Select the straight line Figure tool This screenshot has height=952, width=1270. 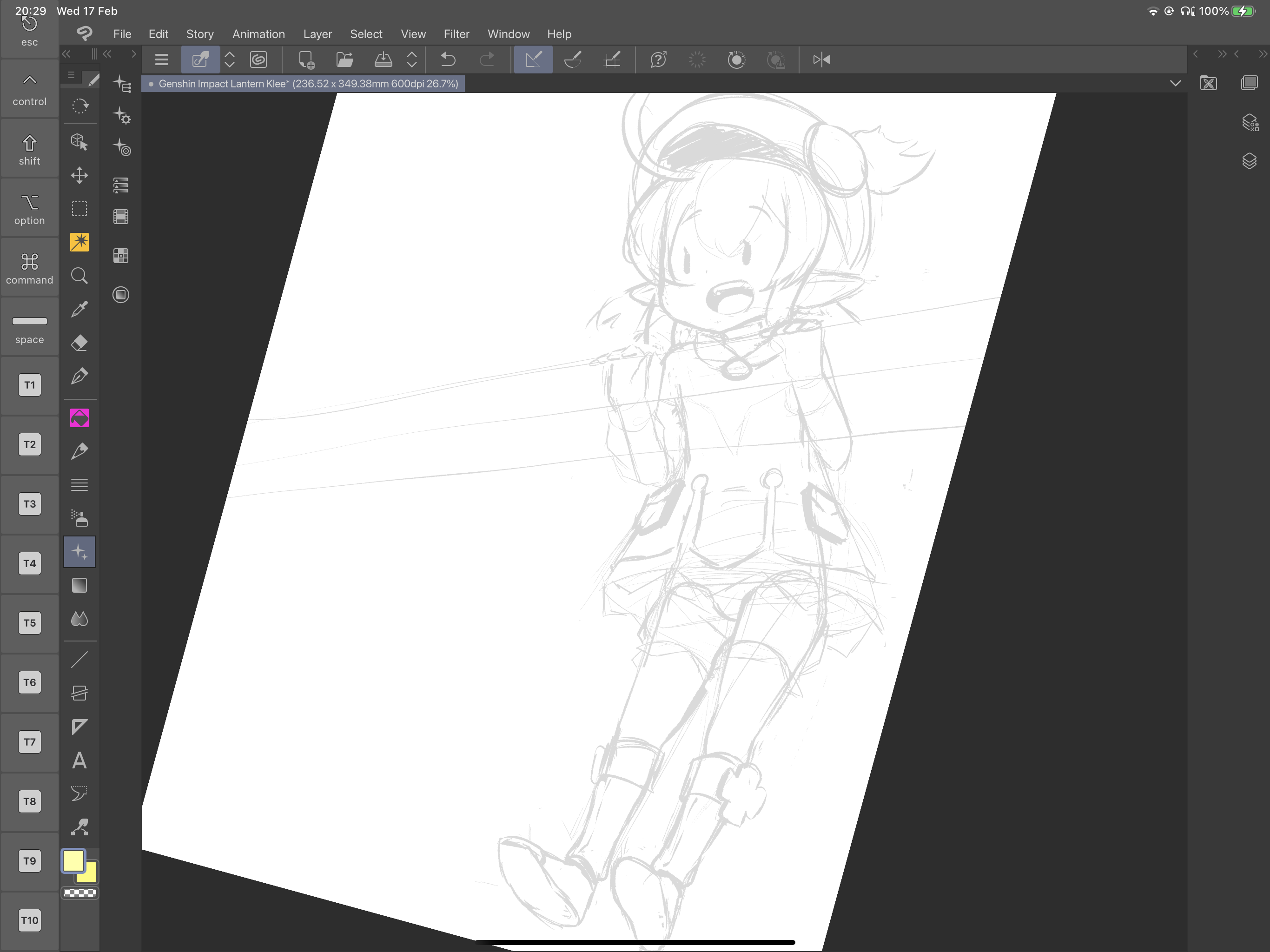79,660
